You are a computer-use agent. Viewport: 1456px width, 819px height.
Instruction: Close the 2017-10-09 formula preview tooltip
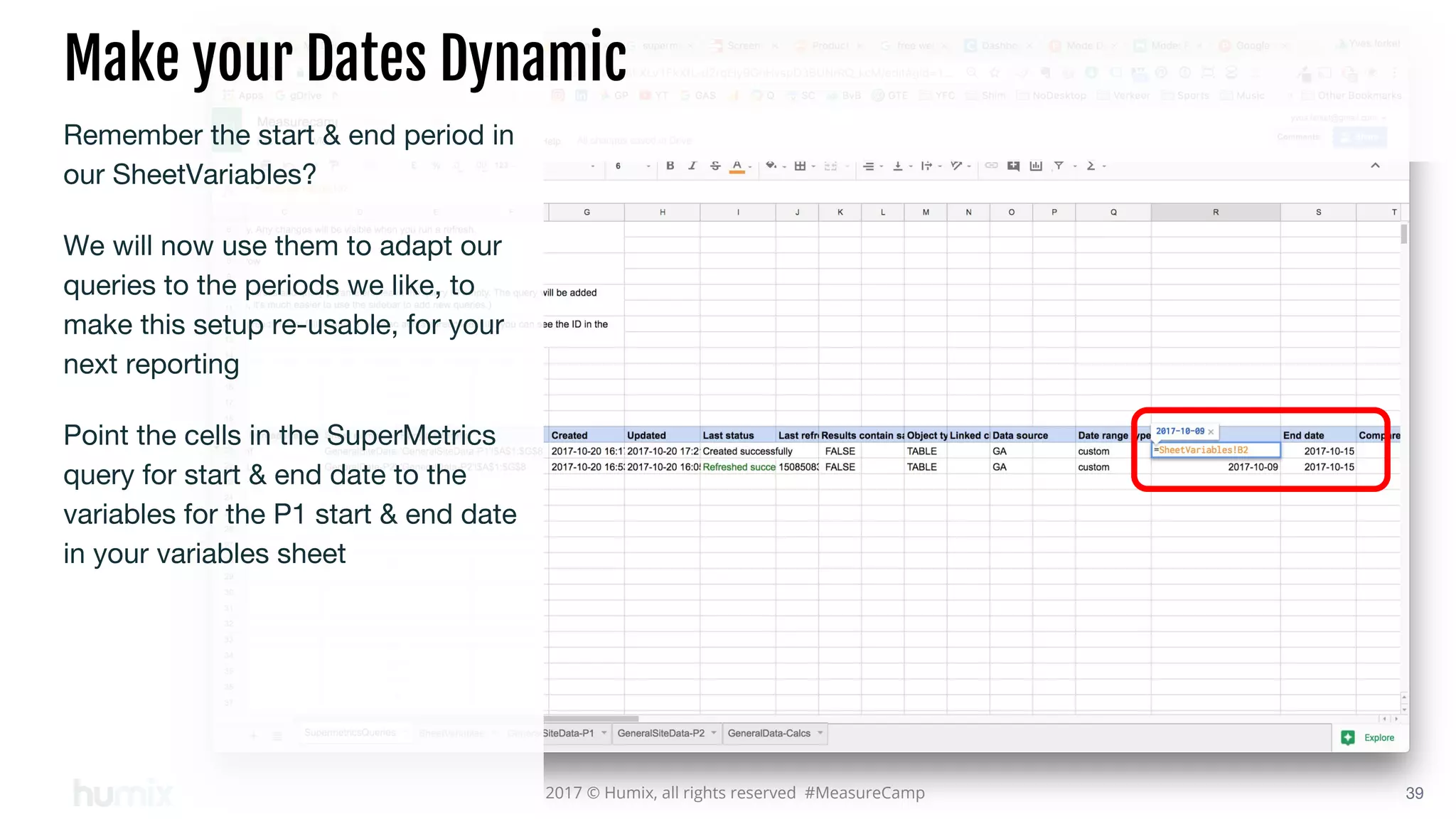[1211, 432]
